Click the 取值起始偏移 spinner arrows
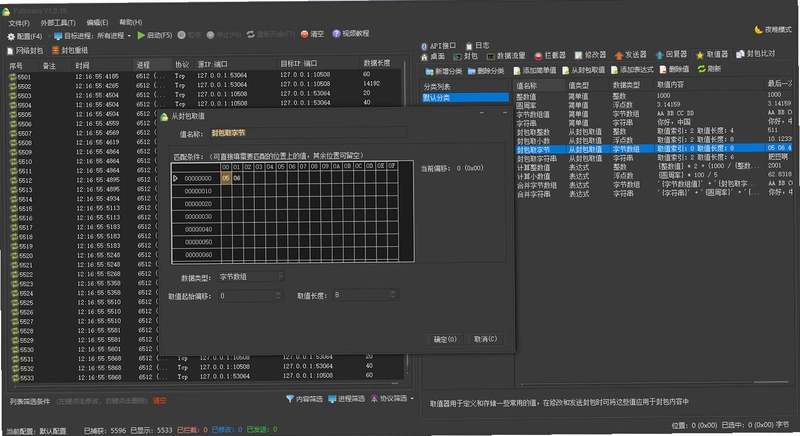The height and width of the screenshot is (436, 800). click(278, 296)
